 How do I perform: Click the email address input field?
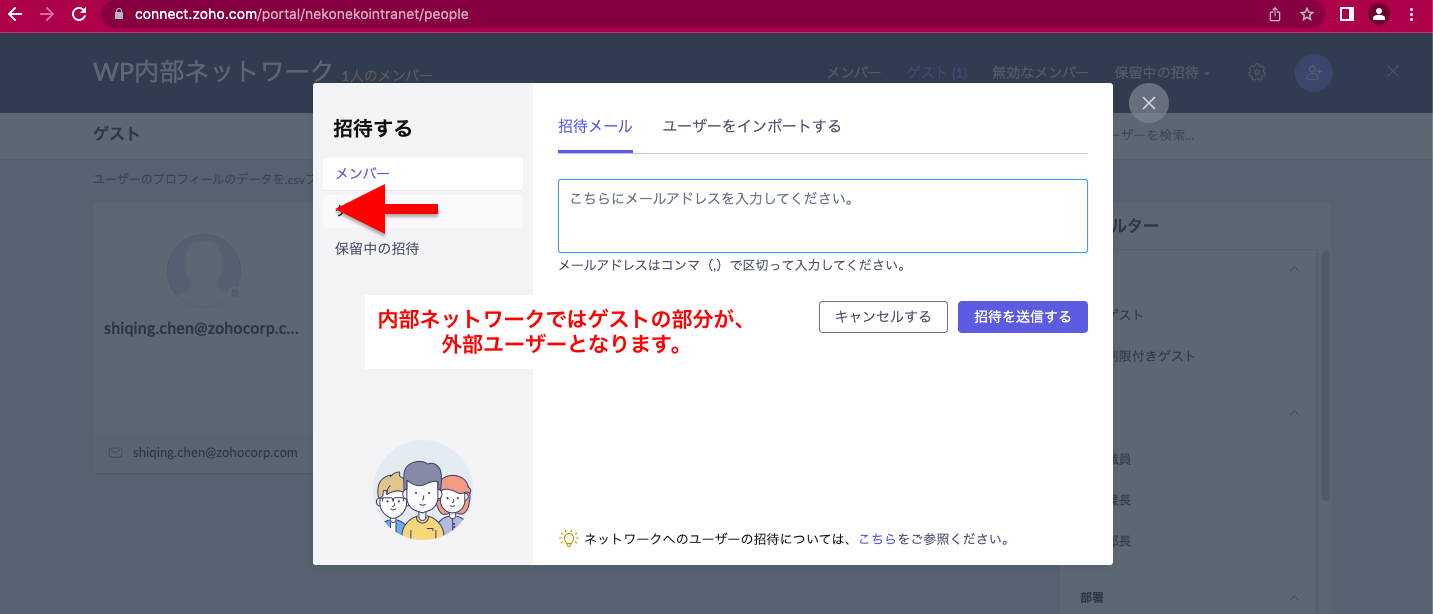pos(822,216)
